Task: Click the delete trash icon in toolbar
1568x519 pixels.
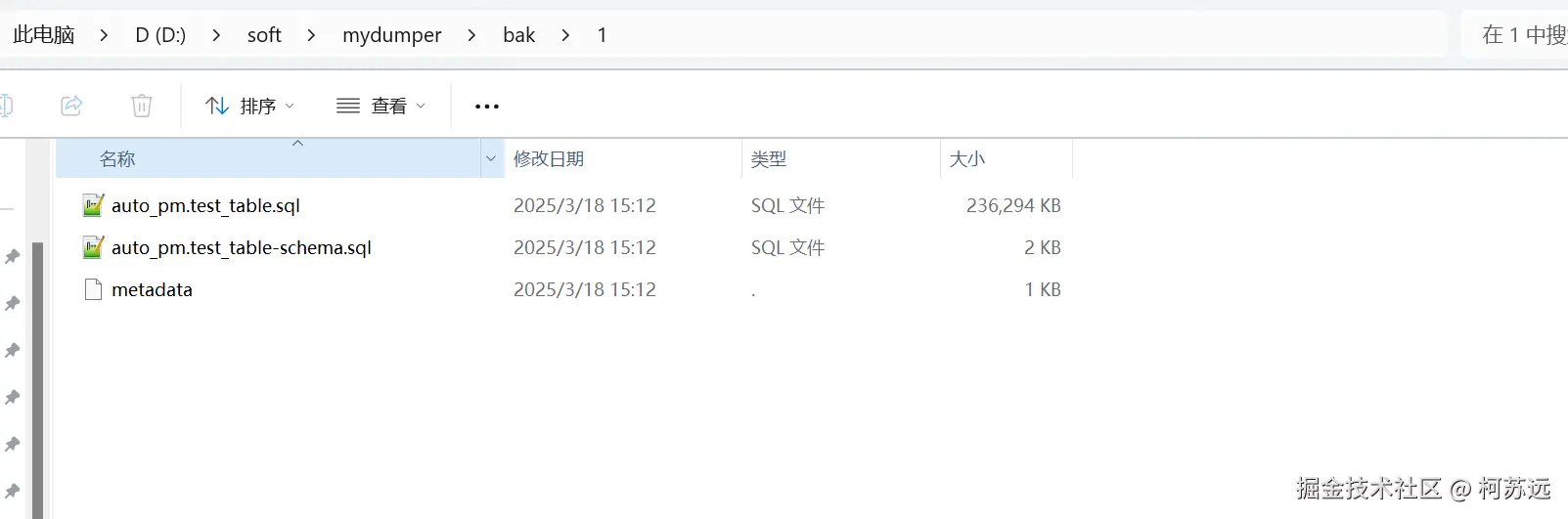Action: pos(142,106)
